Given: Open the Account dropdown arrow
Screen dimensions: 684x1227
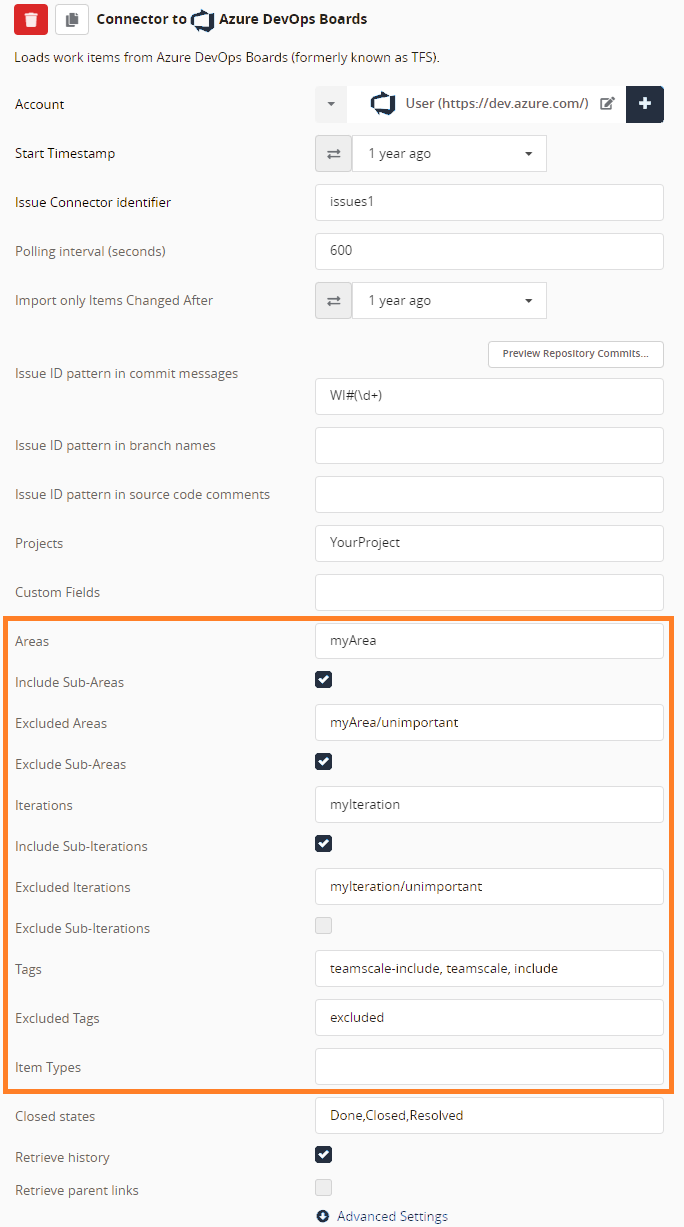Looking at the screenshot, I should point(331,104).
